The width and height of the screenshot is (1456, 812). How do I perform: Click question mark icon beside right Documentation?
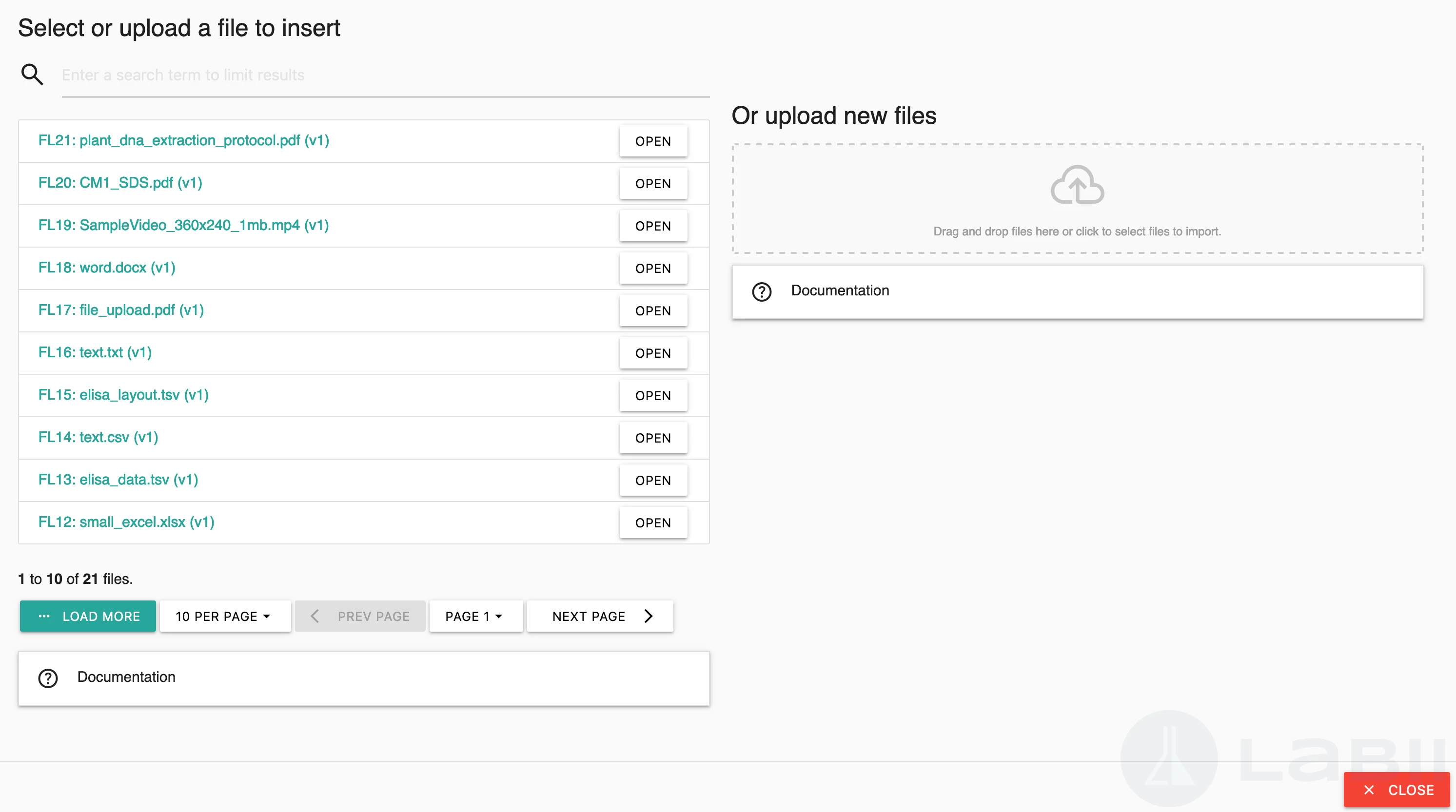[x=761, y=291]
